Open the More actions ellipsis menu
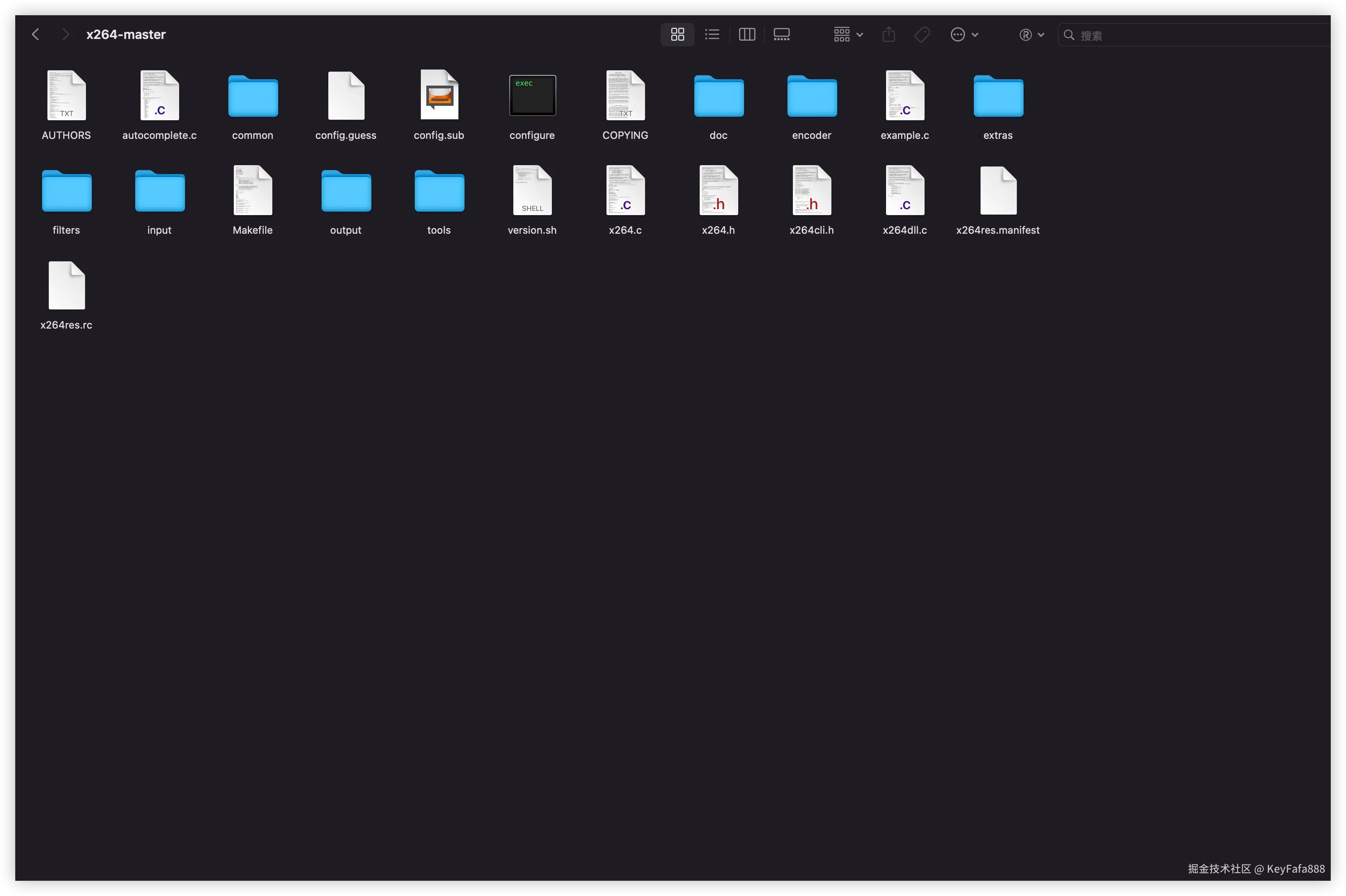Viewport: 1346px width, 896px height. (964, 35)
